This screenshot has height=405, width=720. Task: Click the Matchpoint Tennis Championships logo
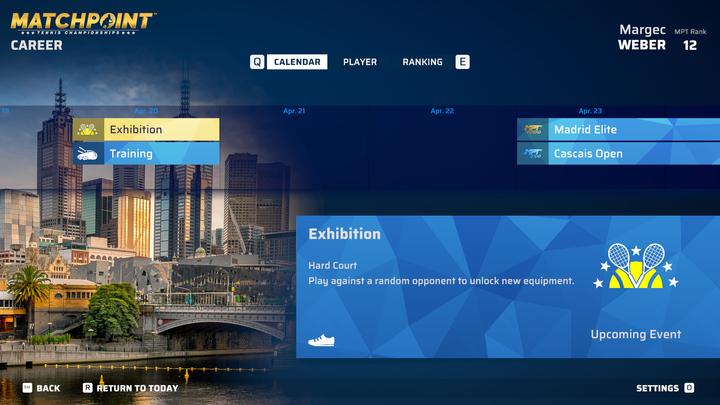pyautogui.click(x=82, y=22)
